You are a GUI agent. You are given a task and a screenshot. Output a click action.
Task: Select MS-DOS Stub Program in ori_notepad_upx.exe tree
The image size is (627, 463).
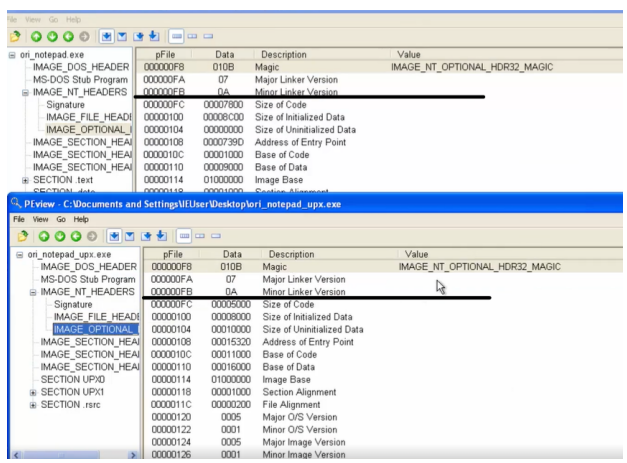tap(88, 279)
